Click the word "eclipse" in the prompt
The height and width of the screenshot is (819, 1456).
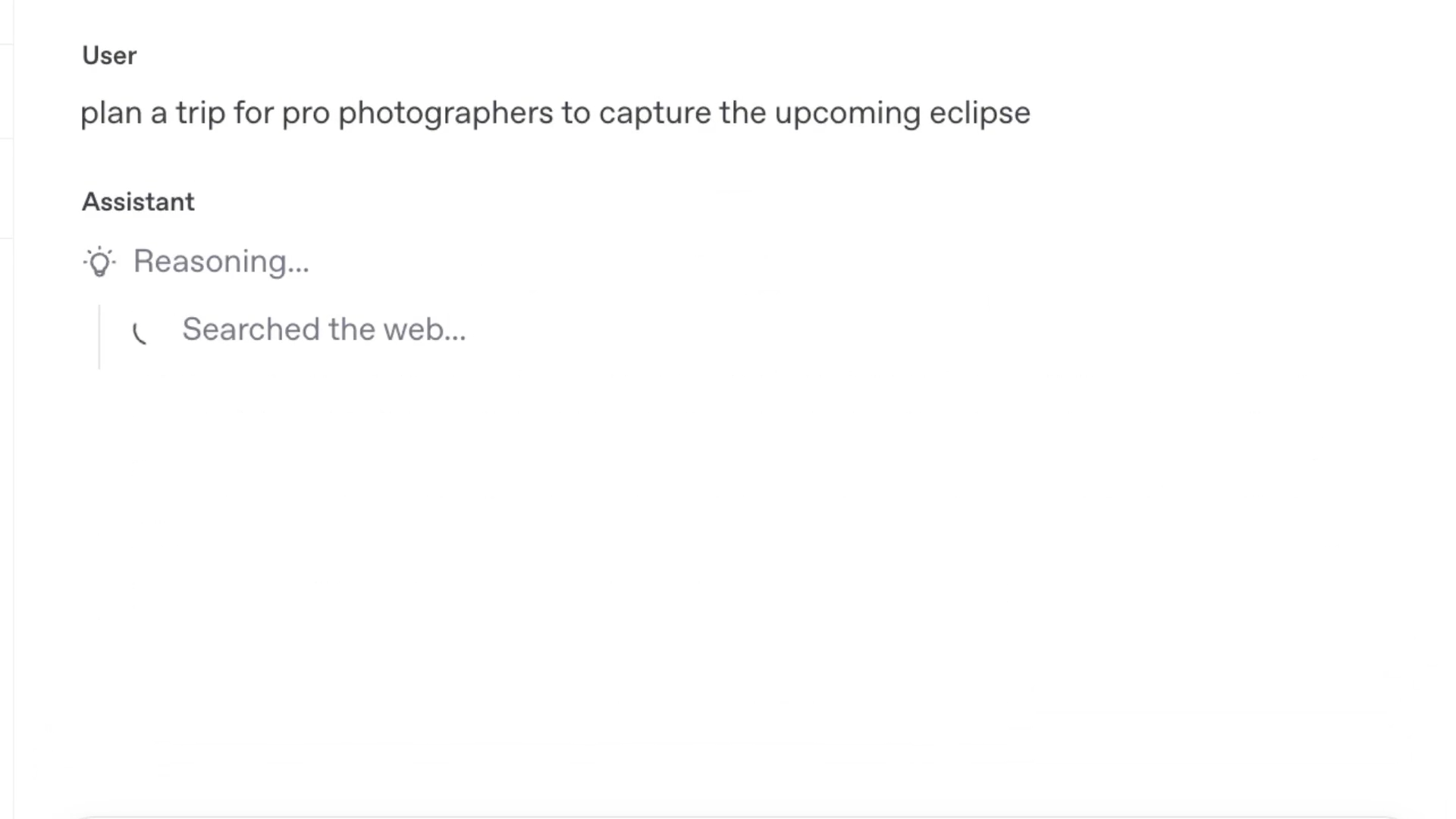click(980, 113)
